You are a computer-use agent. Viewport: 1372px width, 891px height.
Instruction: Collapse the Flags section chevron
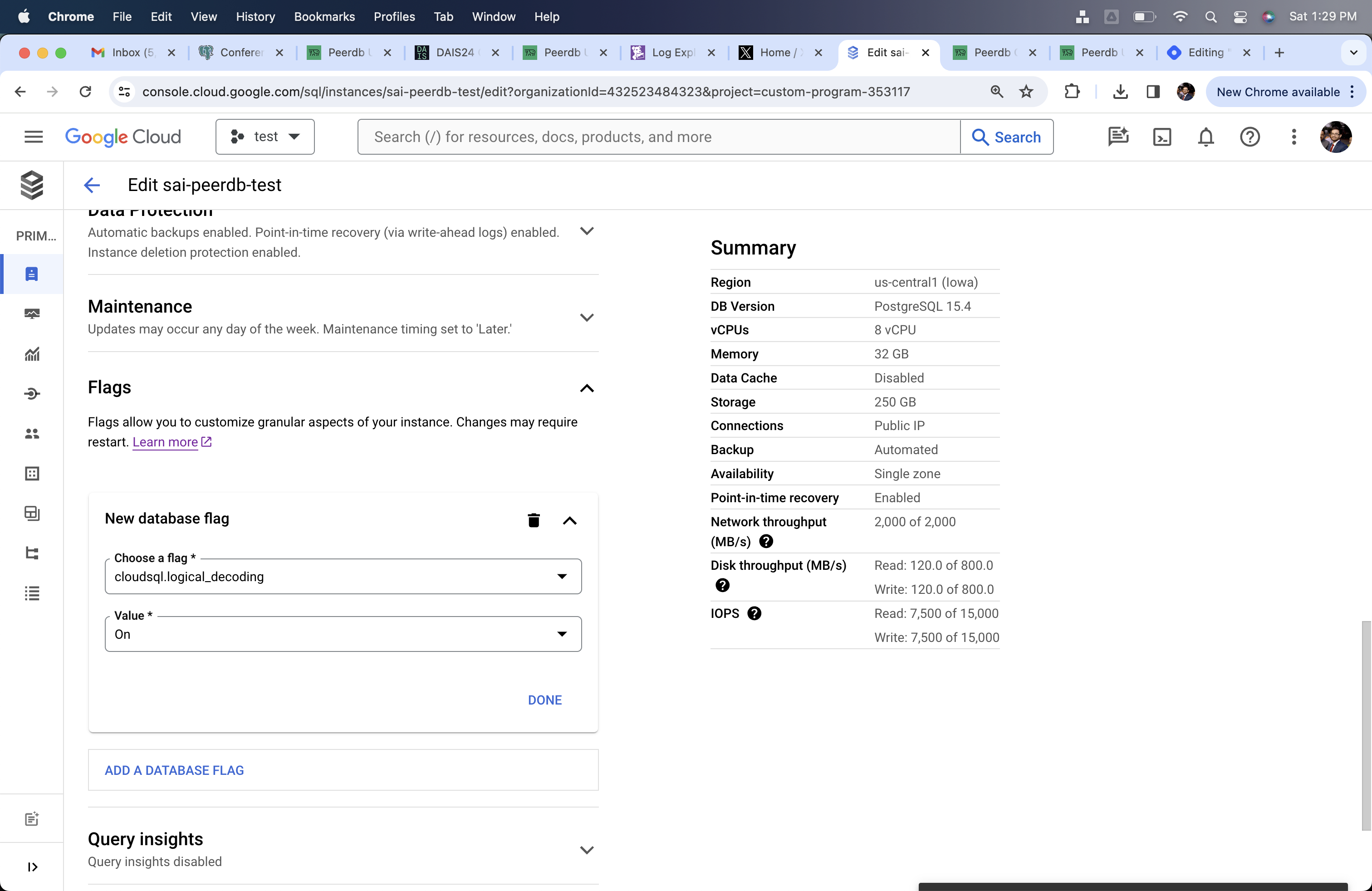(x=588, y=388)
